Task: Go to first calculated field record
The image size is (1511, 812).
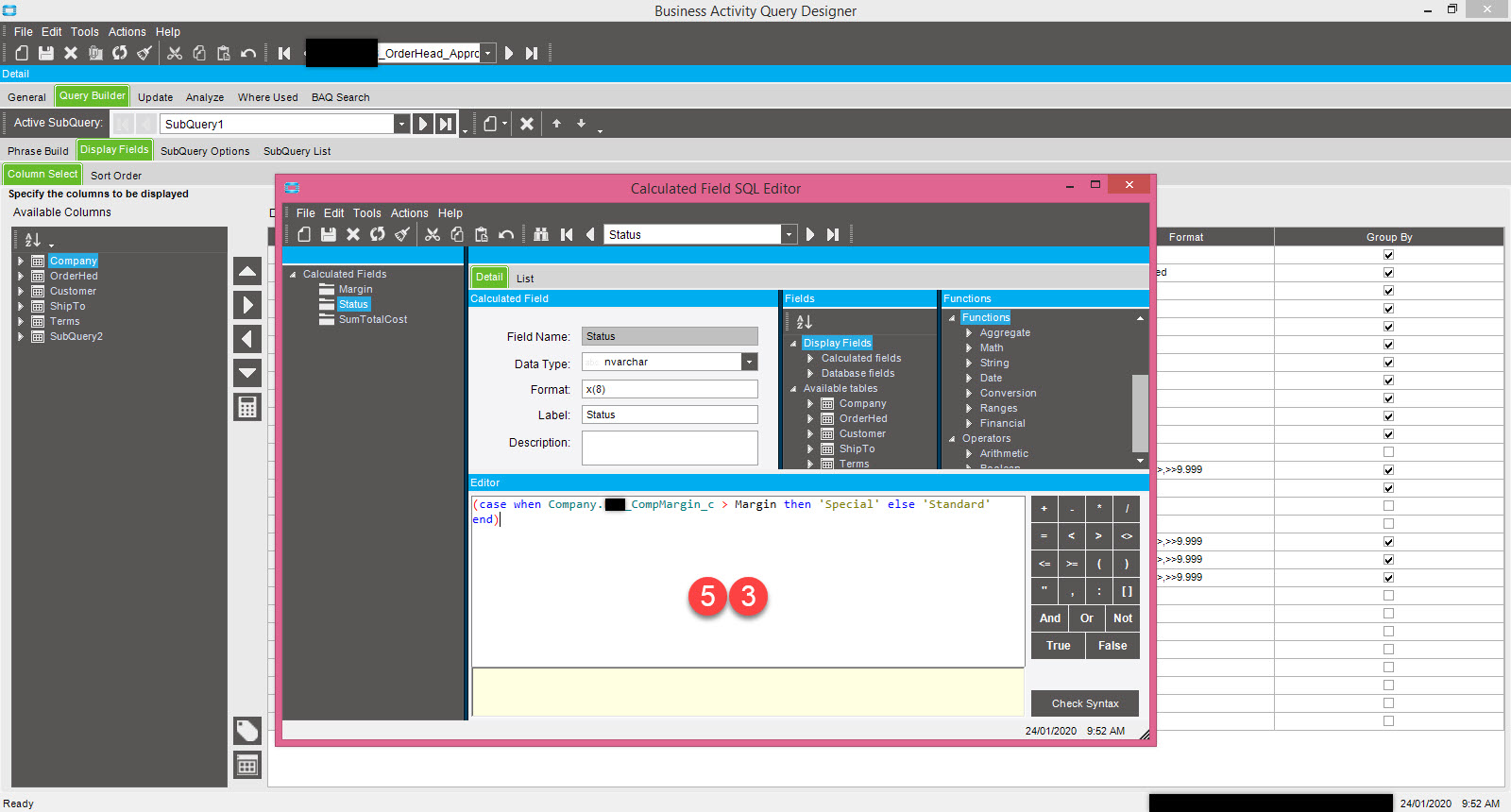Action: pyautogui.click(x=567, y=234)
